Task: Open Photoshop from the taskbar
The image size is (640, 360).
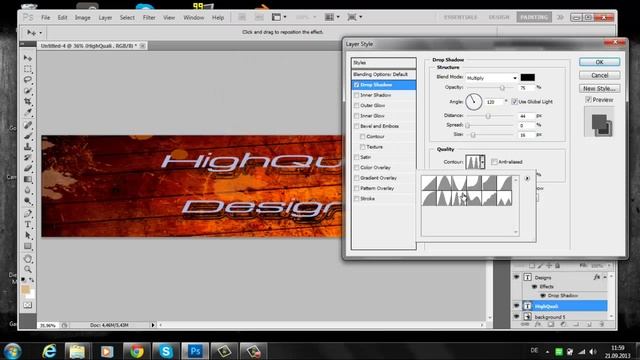Action: pyautogui.click(x=195, y=351)
